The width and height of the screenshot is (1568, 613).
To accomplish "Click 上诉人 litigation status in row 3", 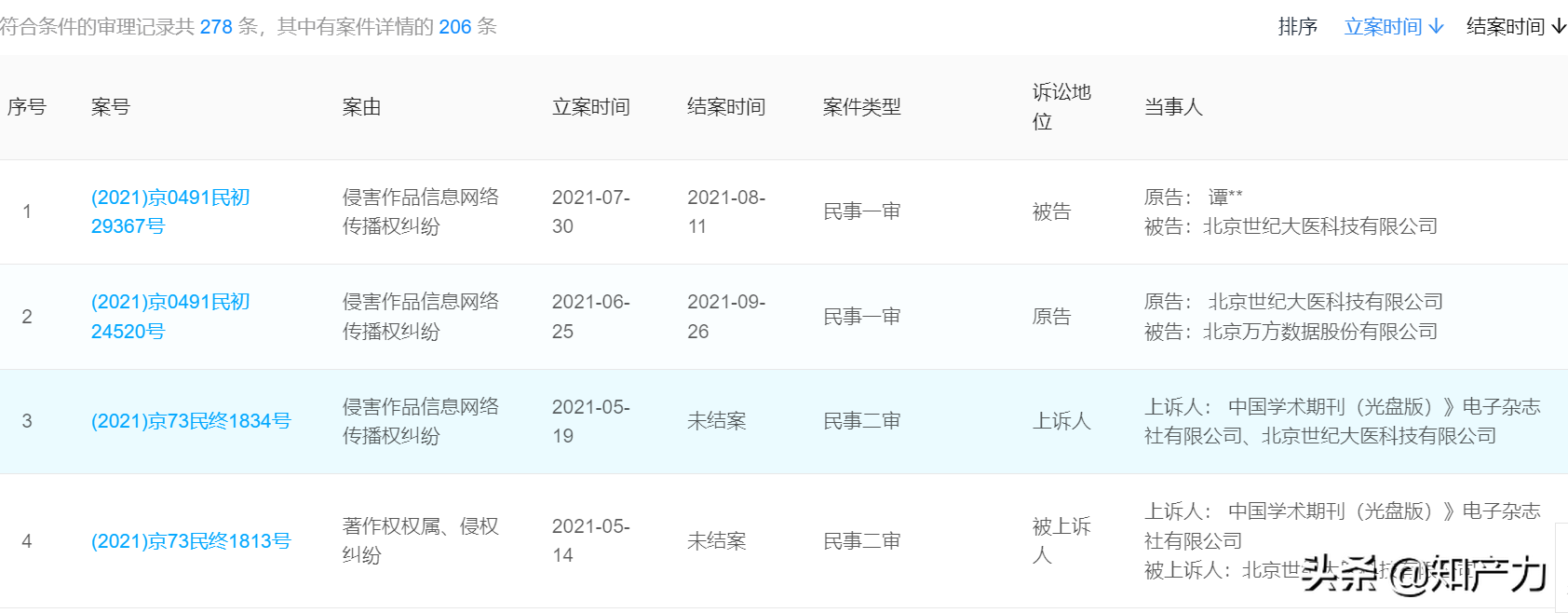I will [x=1061, y=421].
